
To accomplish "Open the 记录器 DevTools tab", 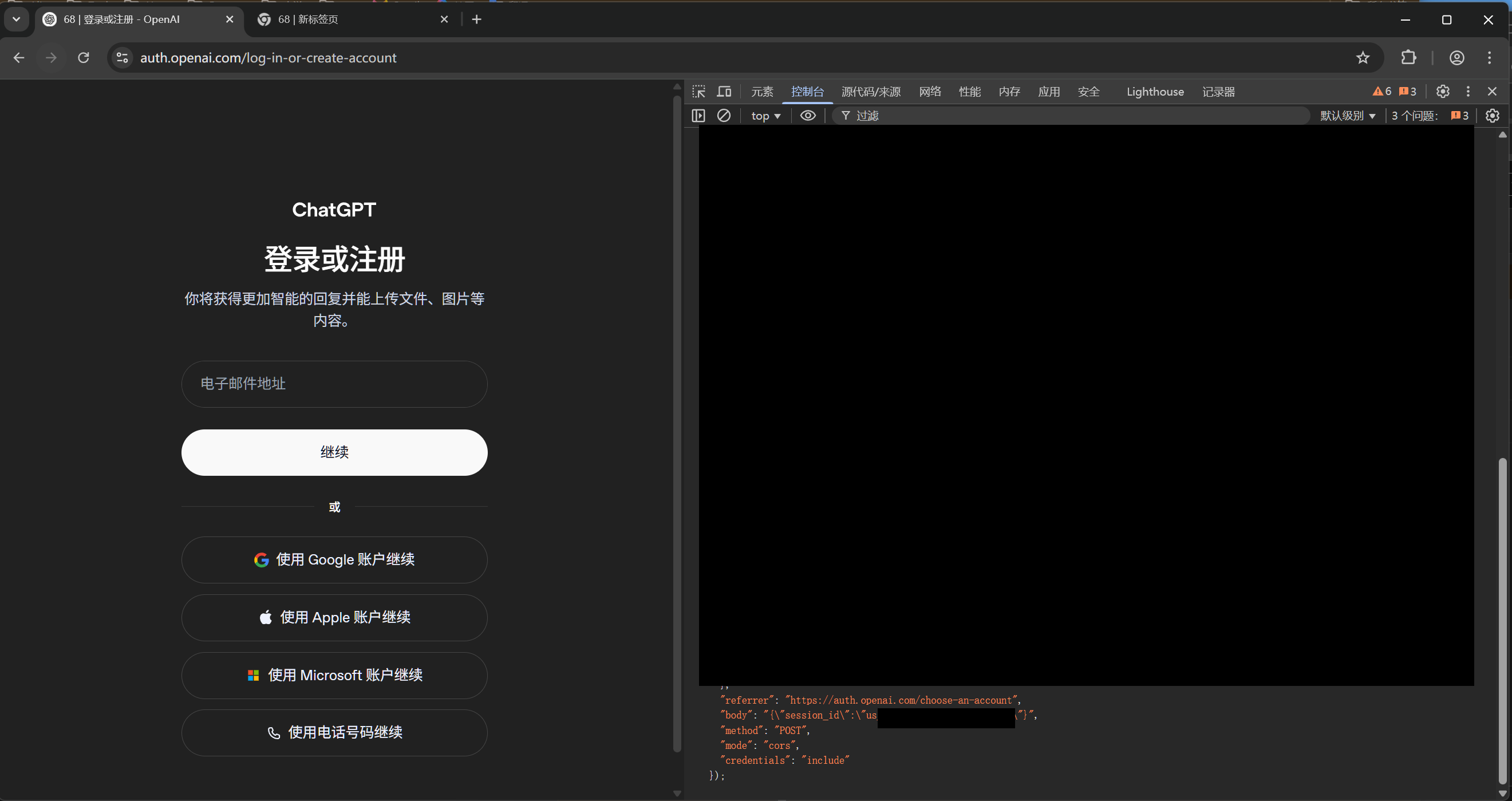I will pos(1218,92).
